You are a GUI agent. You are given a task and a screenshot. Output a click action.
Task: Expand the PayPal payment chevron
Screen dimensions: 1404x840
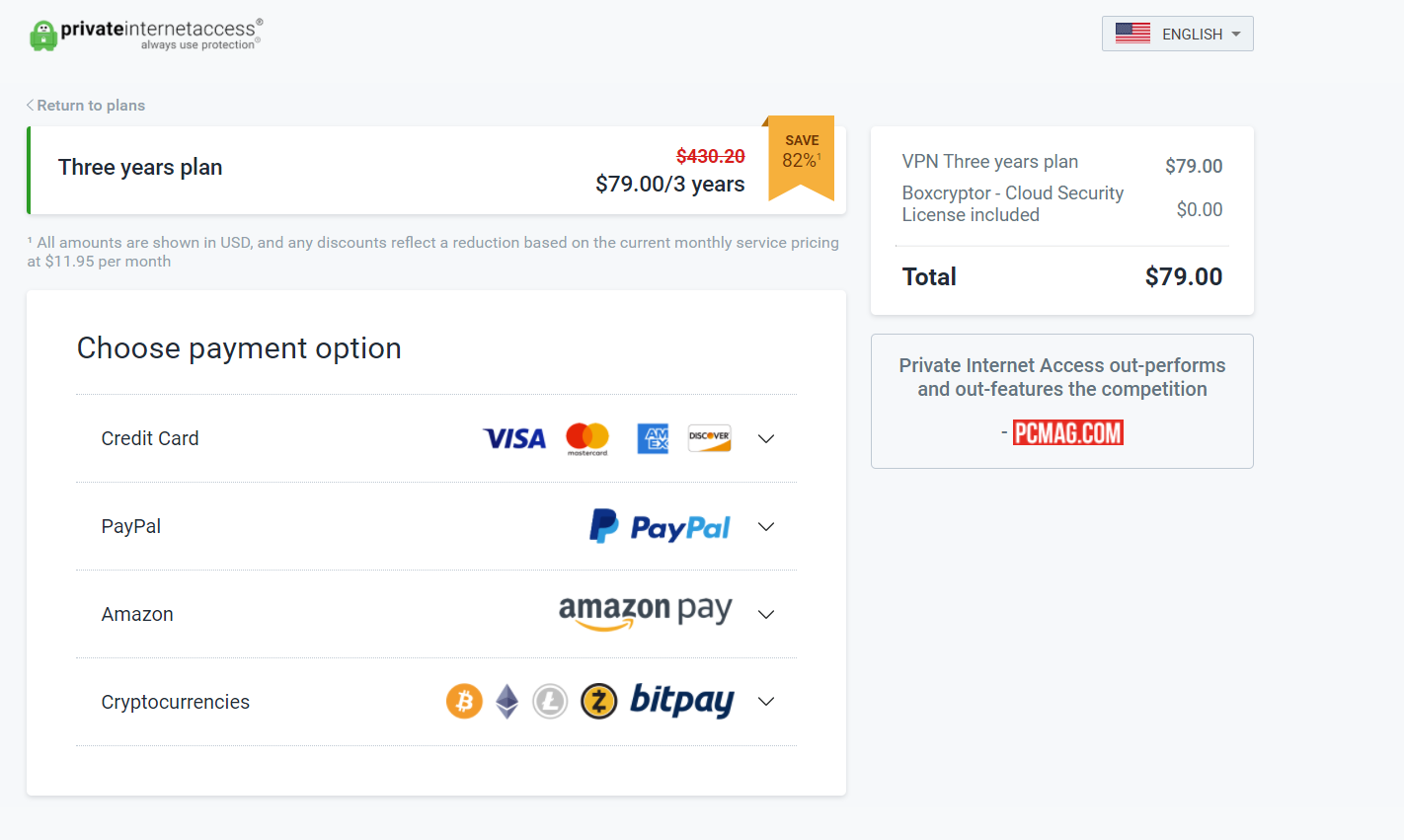point(766,527)
